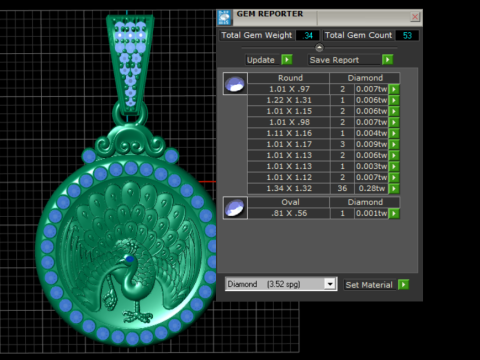Click green arrow for 1.22 X 1.31 row
This screenshot has height=360, width=480.
pyautogui.click(x=394, y=100)
